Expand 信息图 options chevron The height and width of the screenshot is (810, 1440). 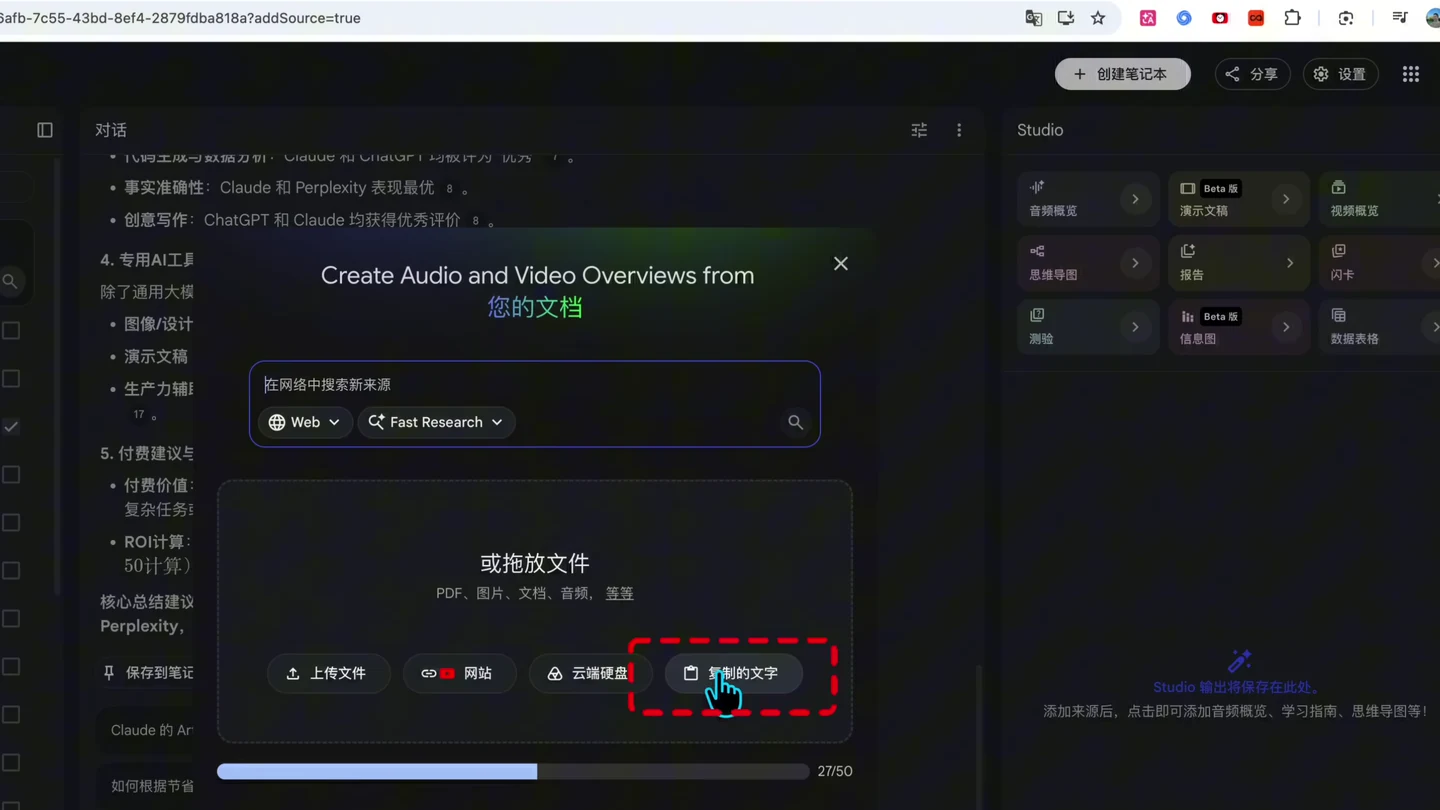coord(1286,327)
